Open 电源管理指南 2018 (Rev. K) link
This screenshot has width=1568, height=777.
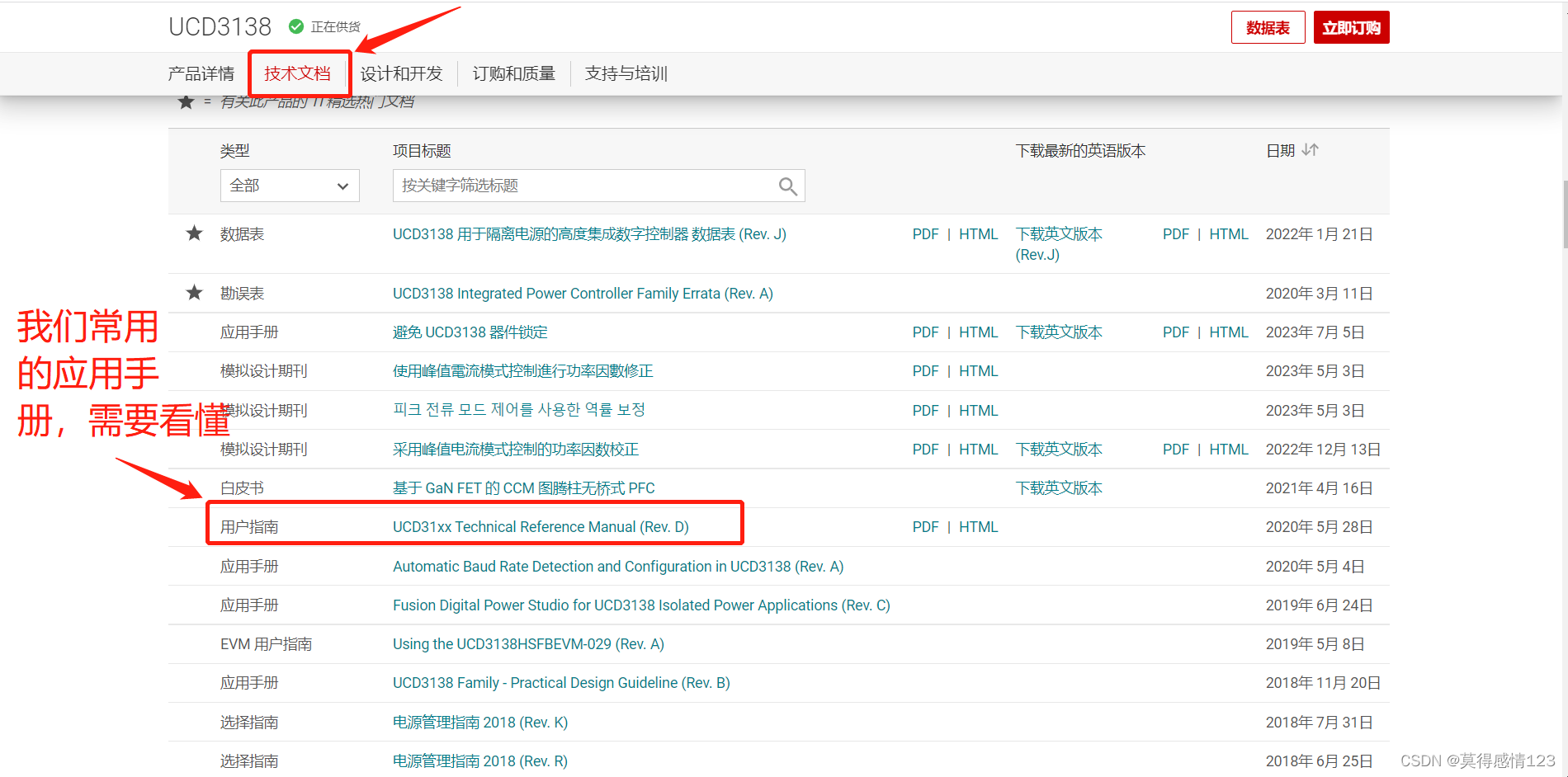480,723
